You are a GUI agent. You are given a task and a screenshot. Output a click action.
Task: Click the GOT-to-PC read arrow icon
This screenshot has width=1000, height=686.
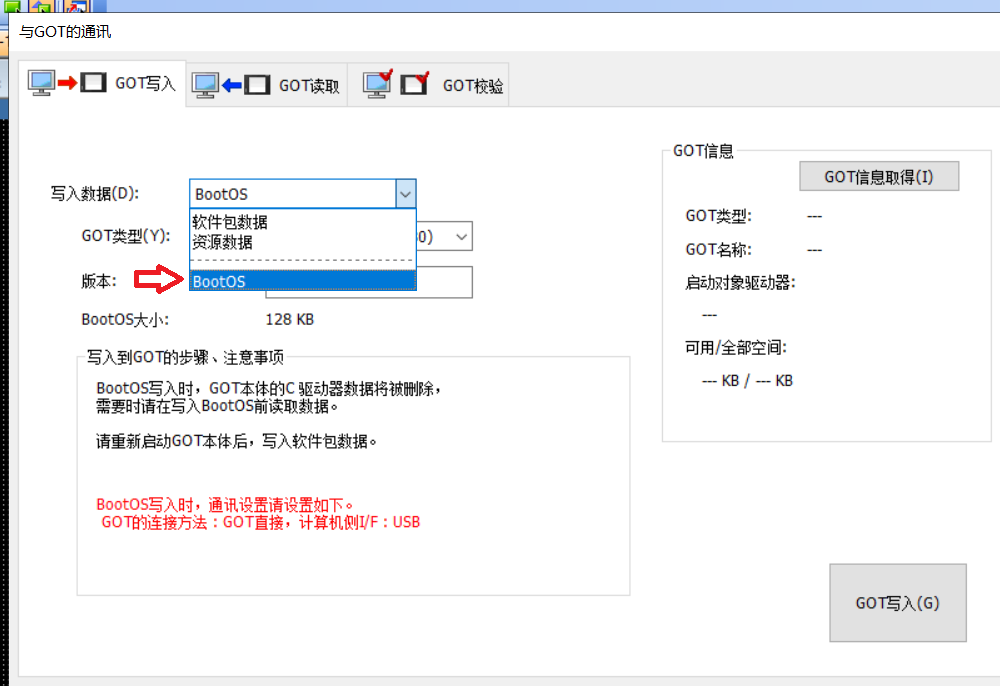231,86
